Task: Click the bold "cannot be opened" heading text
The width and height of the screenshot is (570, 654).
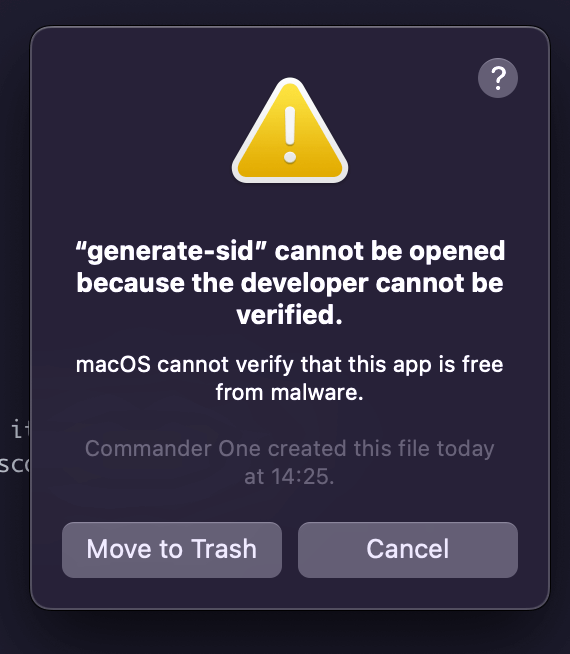Action: tap(390, 251)
